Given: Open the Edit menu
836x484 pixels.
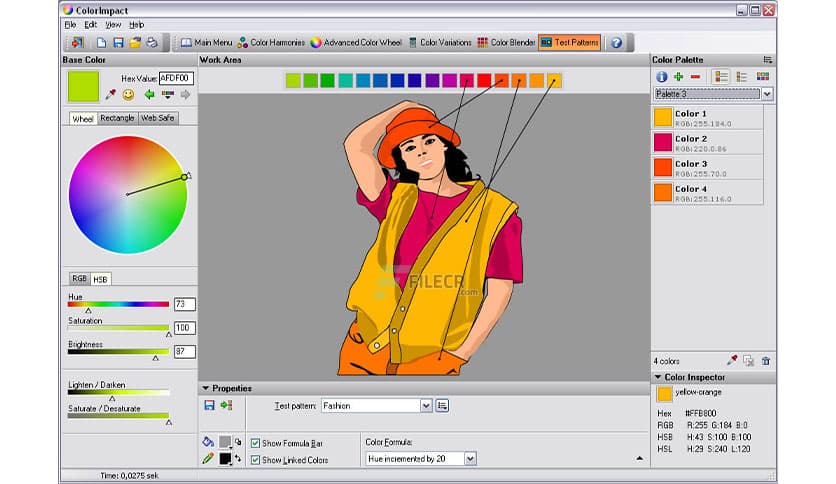Looking at the screenshot, I should coord(91,24).
